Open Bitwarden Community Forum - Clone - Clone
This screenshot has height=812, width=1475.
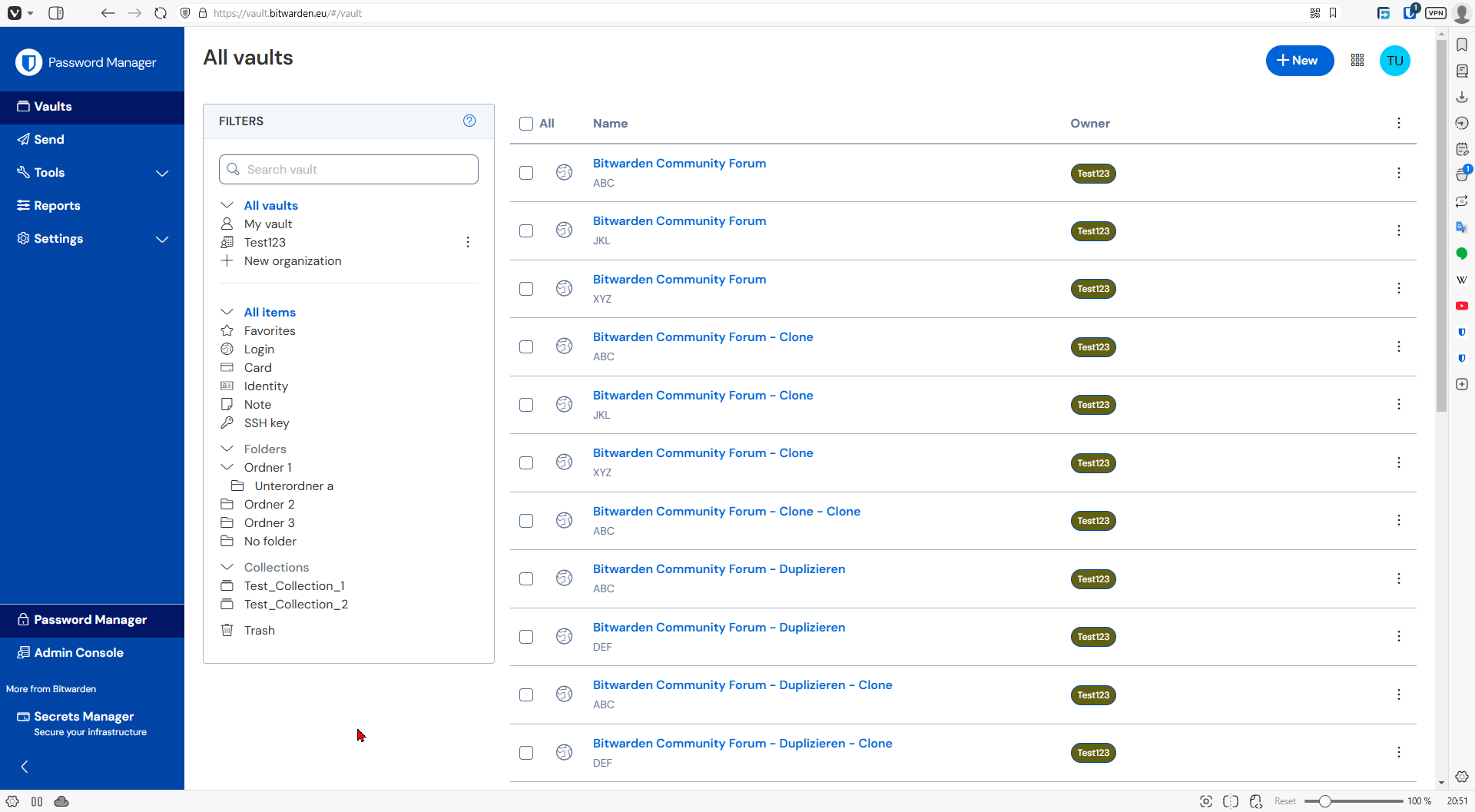coord(726,512)
